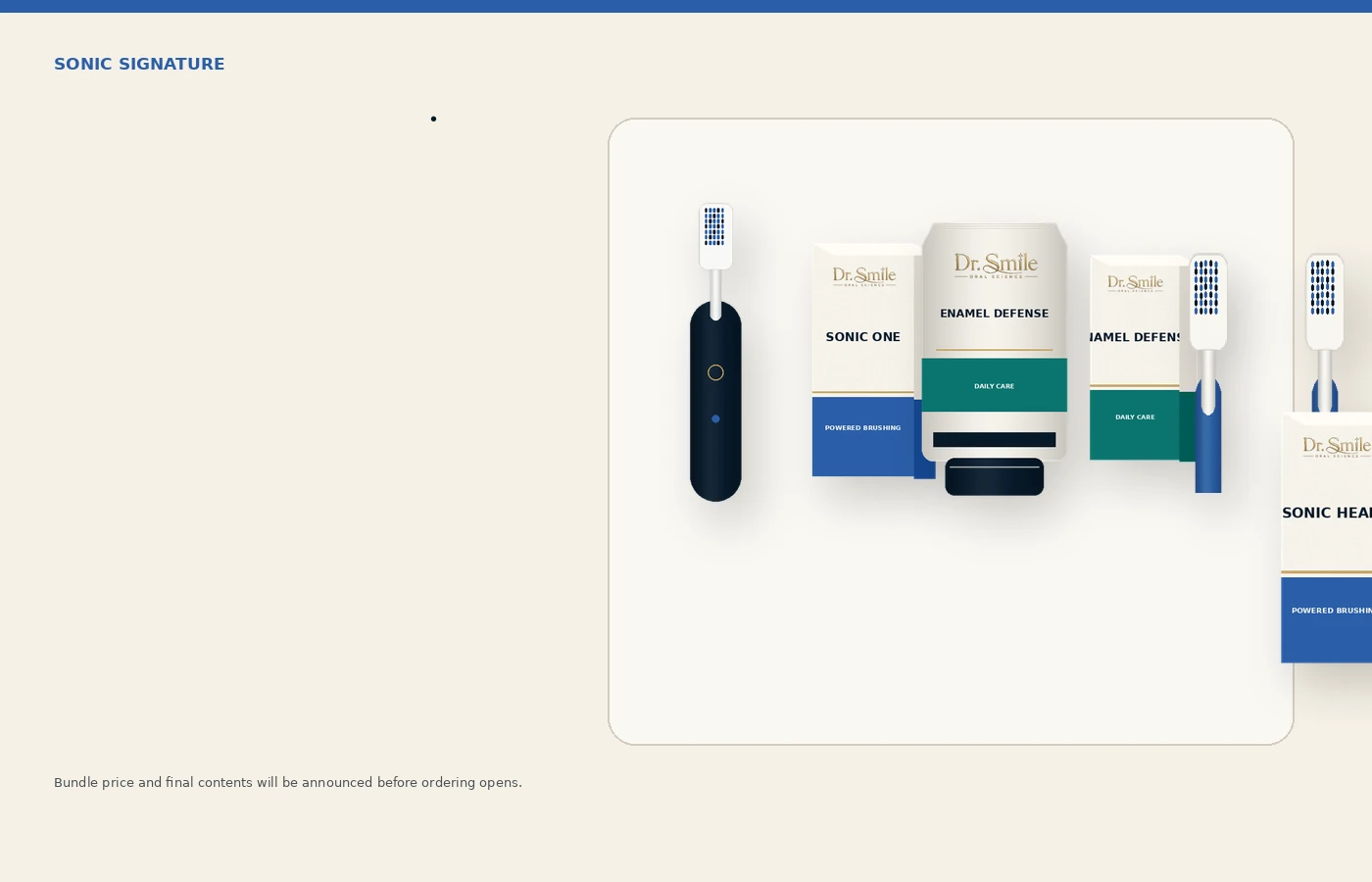
Task: Pick the blue-handled manual toothbrush image
Action: click(1208, 372)
